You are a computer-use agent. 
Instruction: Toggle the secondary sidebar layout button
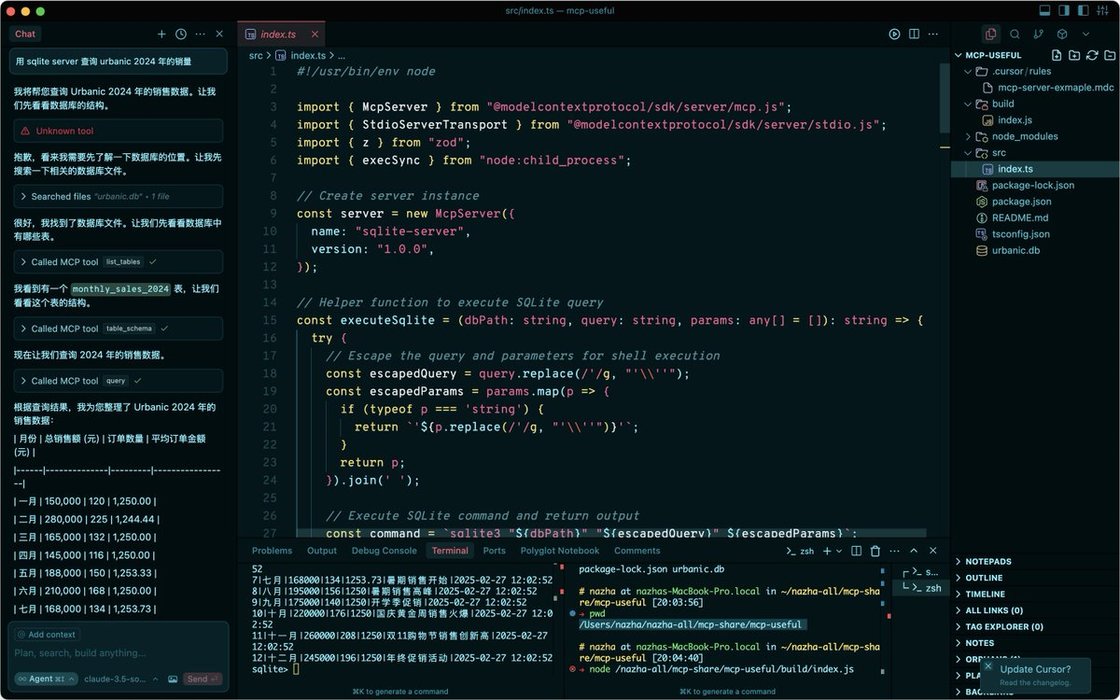click(x=1083, y=11)
